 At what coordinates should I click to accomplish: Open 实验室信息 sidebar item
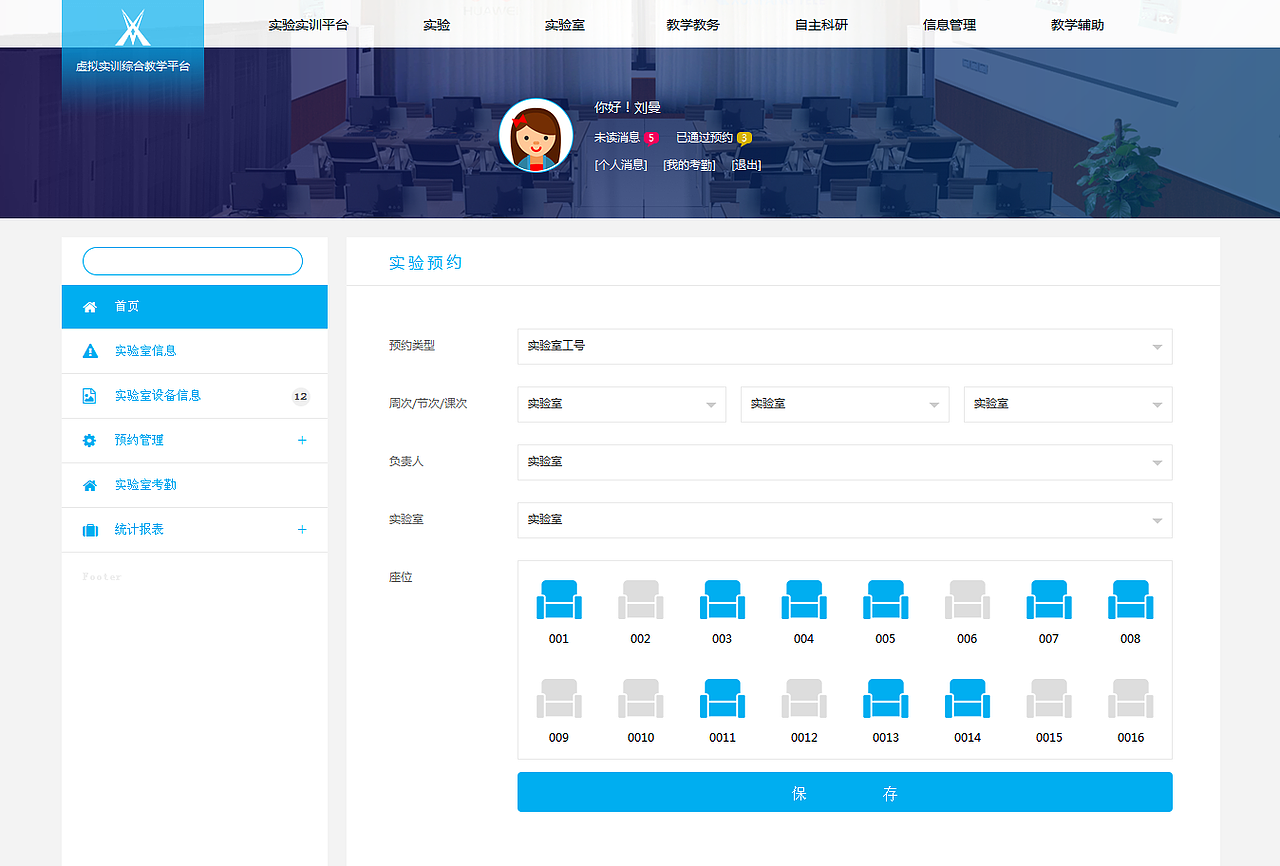coord(195,351)
